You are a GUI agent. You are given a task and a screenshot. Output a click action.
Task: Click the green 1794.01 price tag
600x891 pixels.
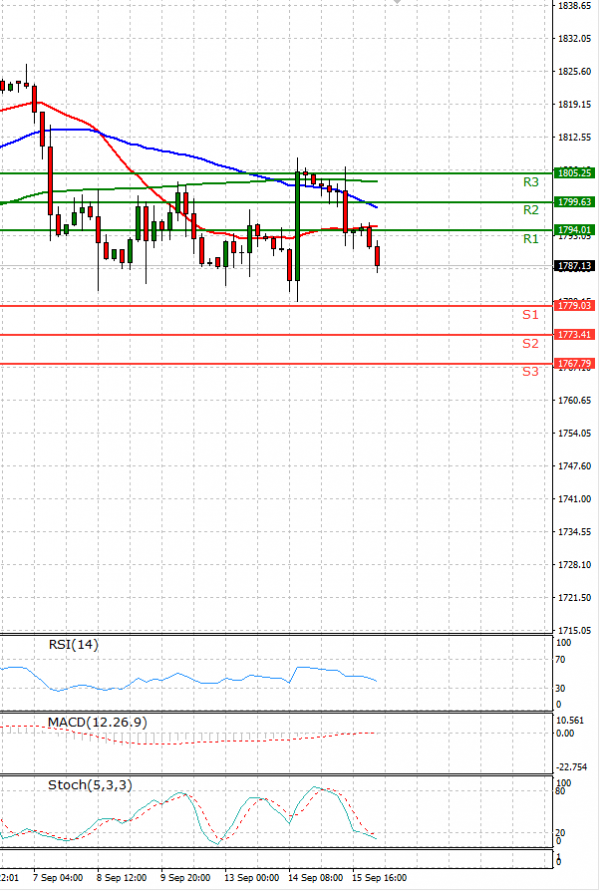click(x=574, y=230)
